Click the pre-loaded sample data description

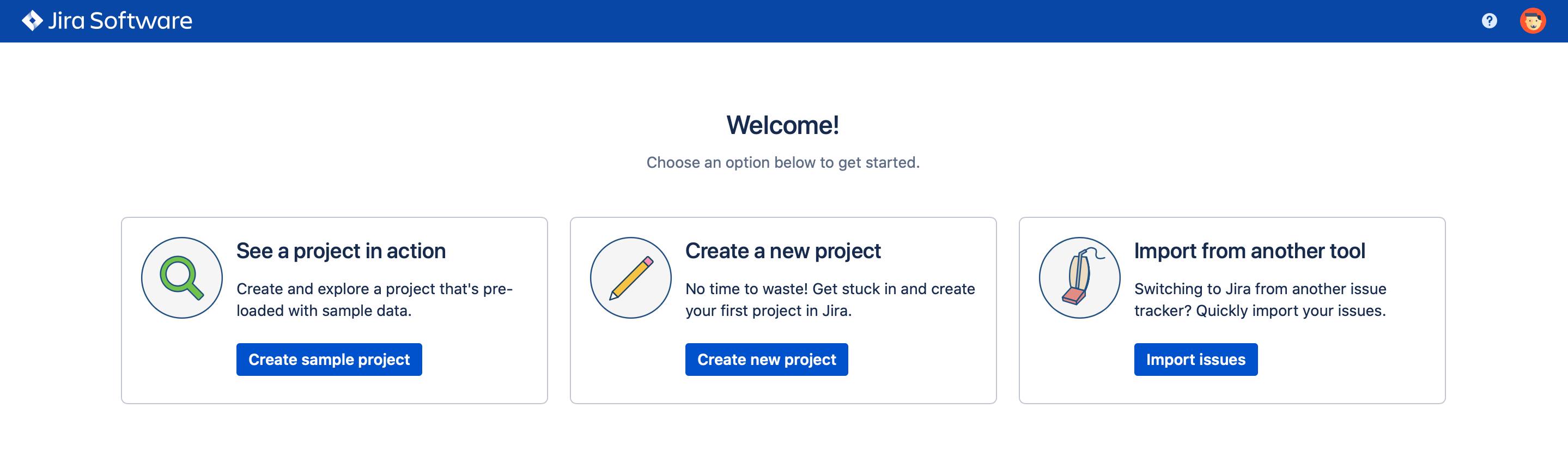374,300
